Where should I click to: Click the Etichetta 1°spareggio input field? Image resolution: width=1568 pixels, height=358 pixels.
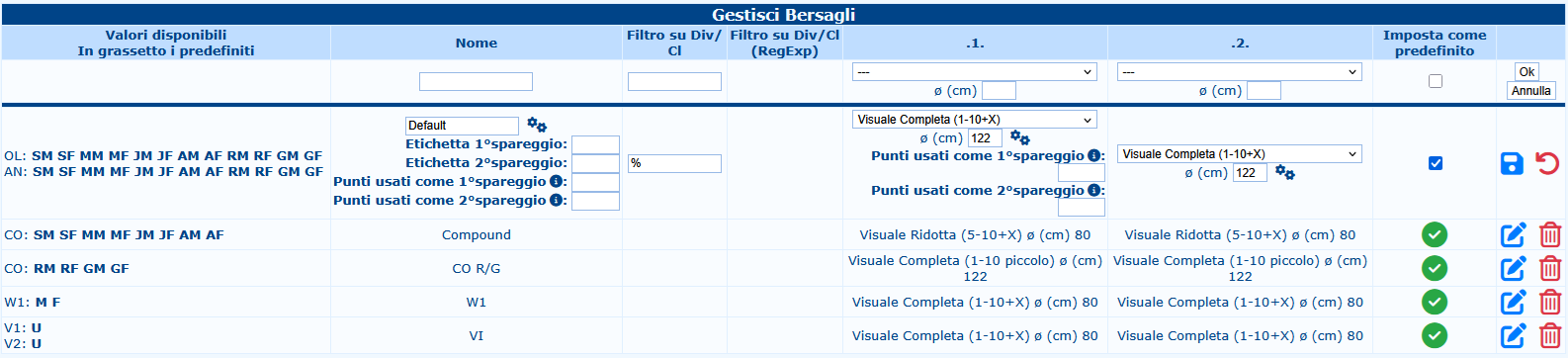pyautogui.click(x=595, y=144)
